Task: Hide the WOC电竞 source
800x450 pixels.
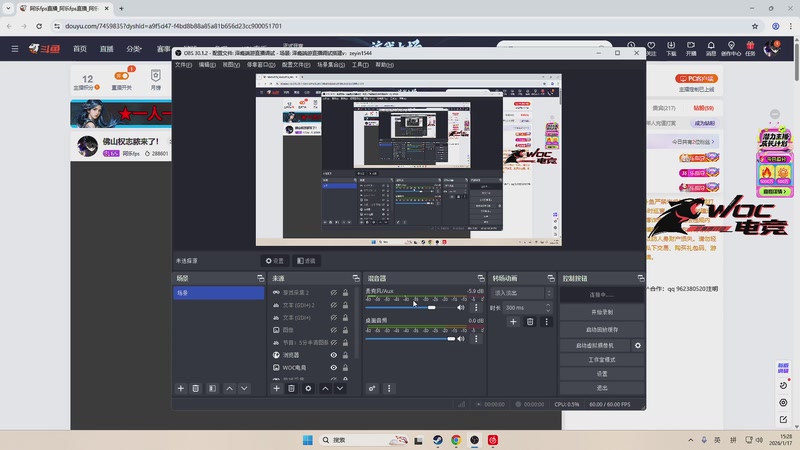Action: coord(334,367)
